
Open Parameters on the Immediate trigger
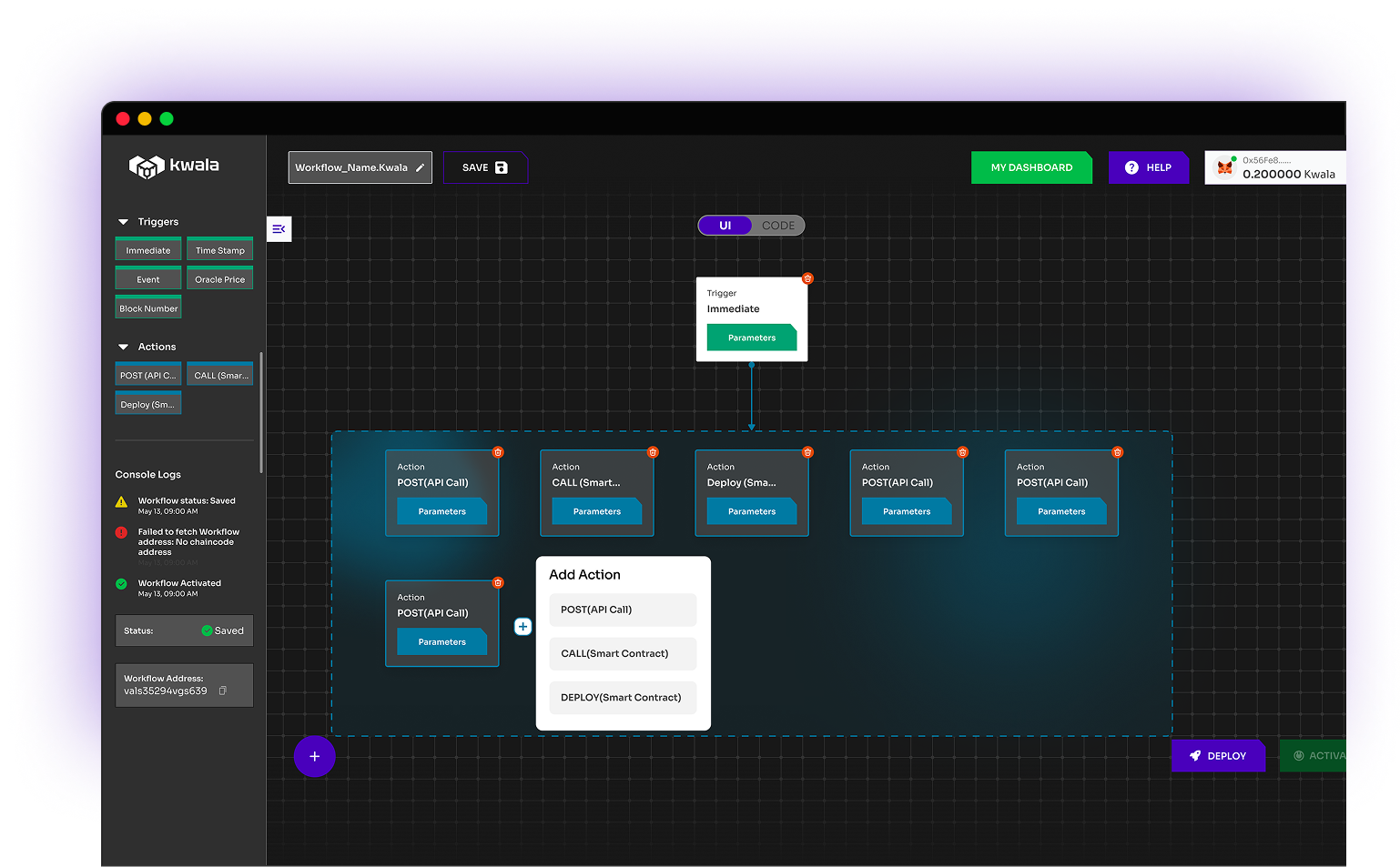[751, 337]
